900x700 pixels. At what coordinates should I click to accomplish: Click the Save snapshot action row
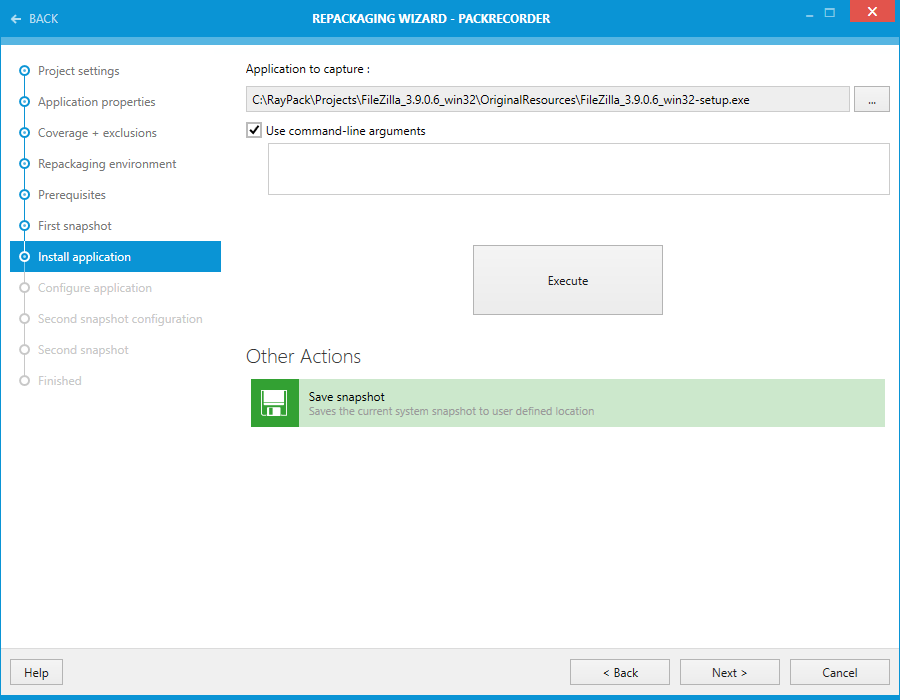[568, 403]
